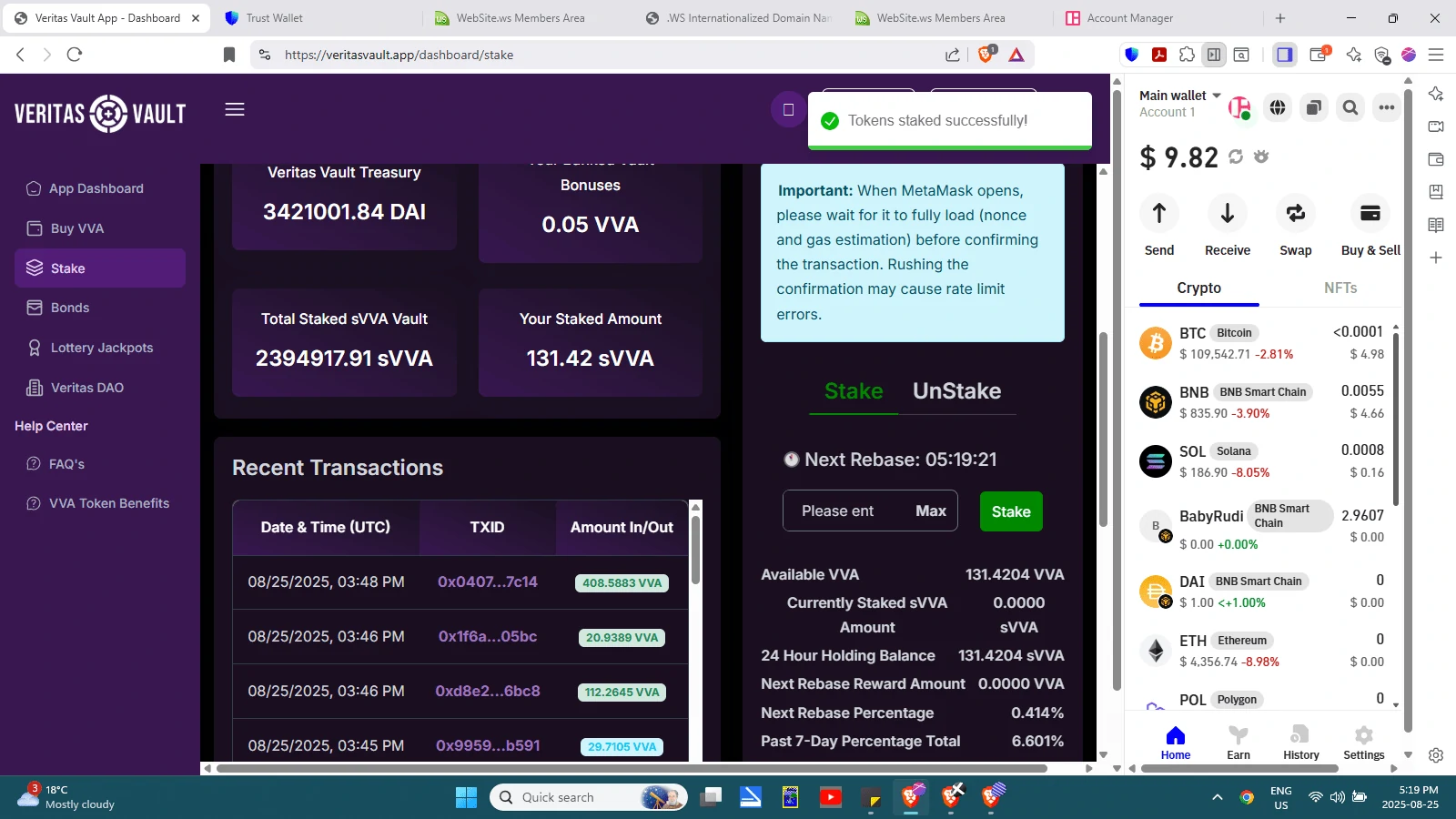Toggle the hamburger sidebar menu
Screen dimensions: 1456x819
[235, 110]
